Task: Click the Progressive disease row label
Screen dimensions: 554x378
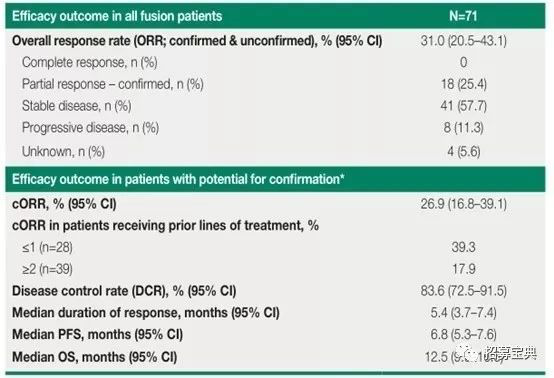Action: click(x=90, y=128)
